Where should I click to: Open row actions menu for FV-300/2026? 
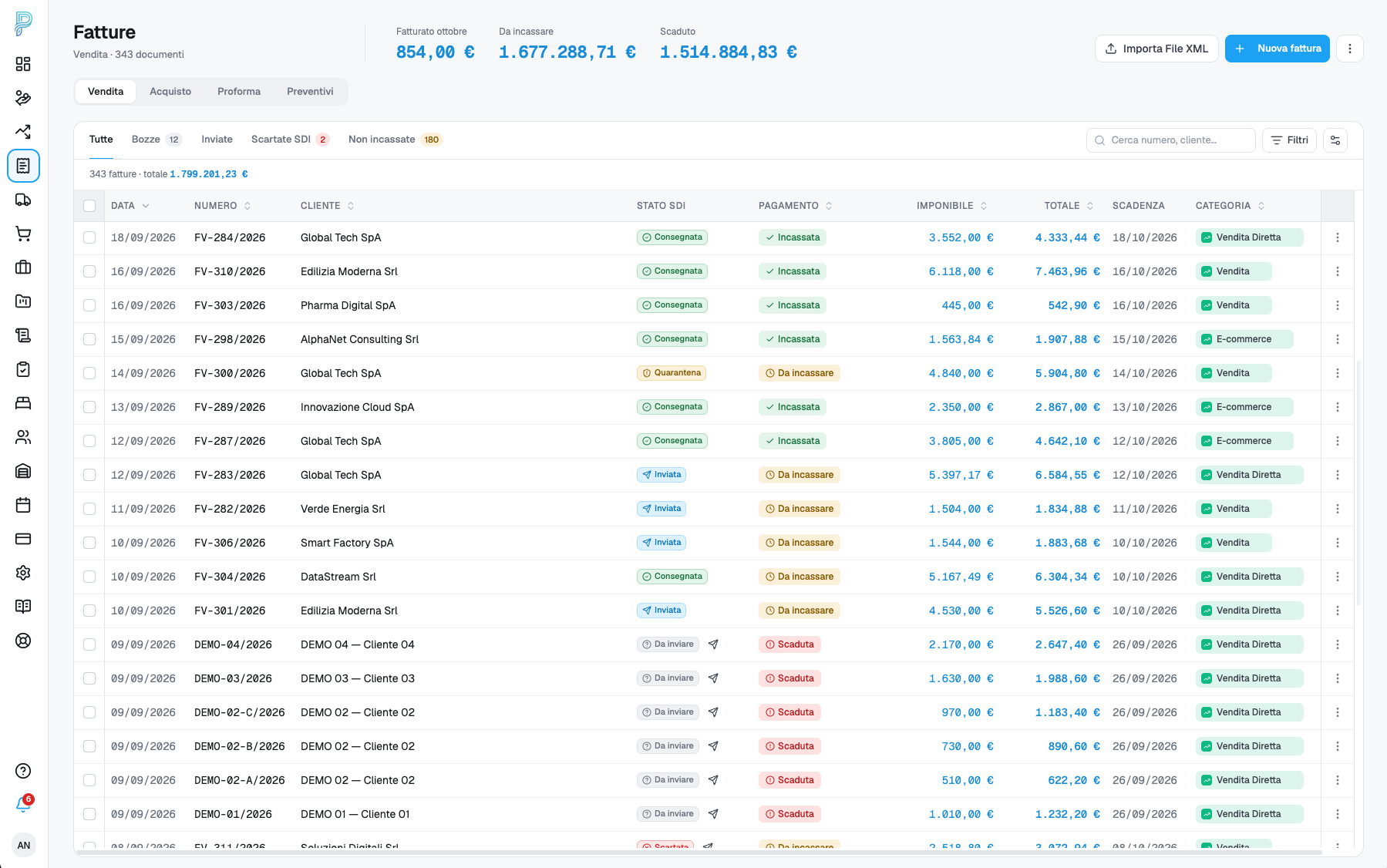pyautogui.click(x=1338, y=373)
